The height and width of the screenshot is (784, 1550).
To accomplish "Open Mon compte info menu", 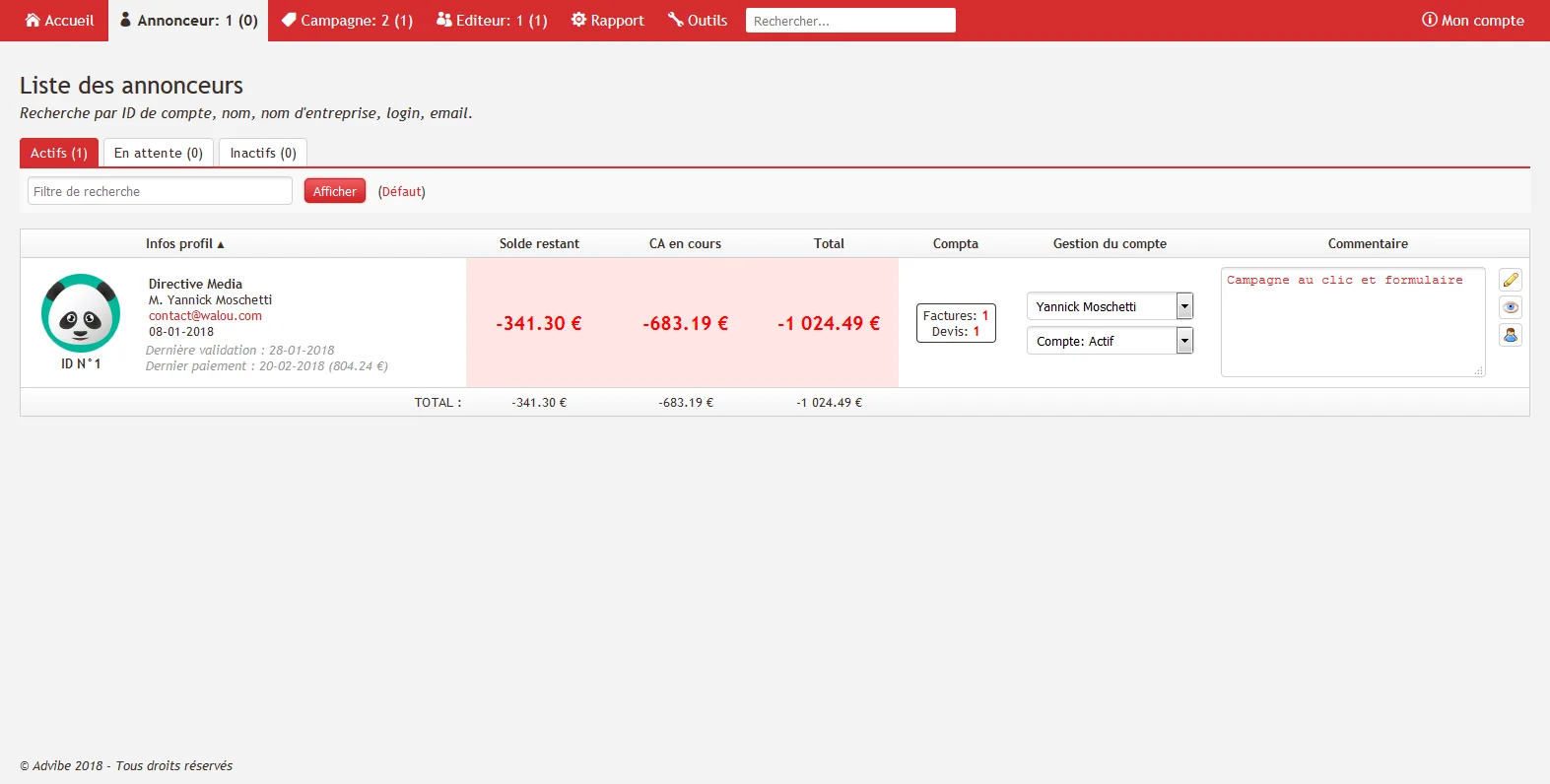I will (1472, 21).
